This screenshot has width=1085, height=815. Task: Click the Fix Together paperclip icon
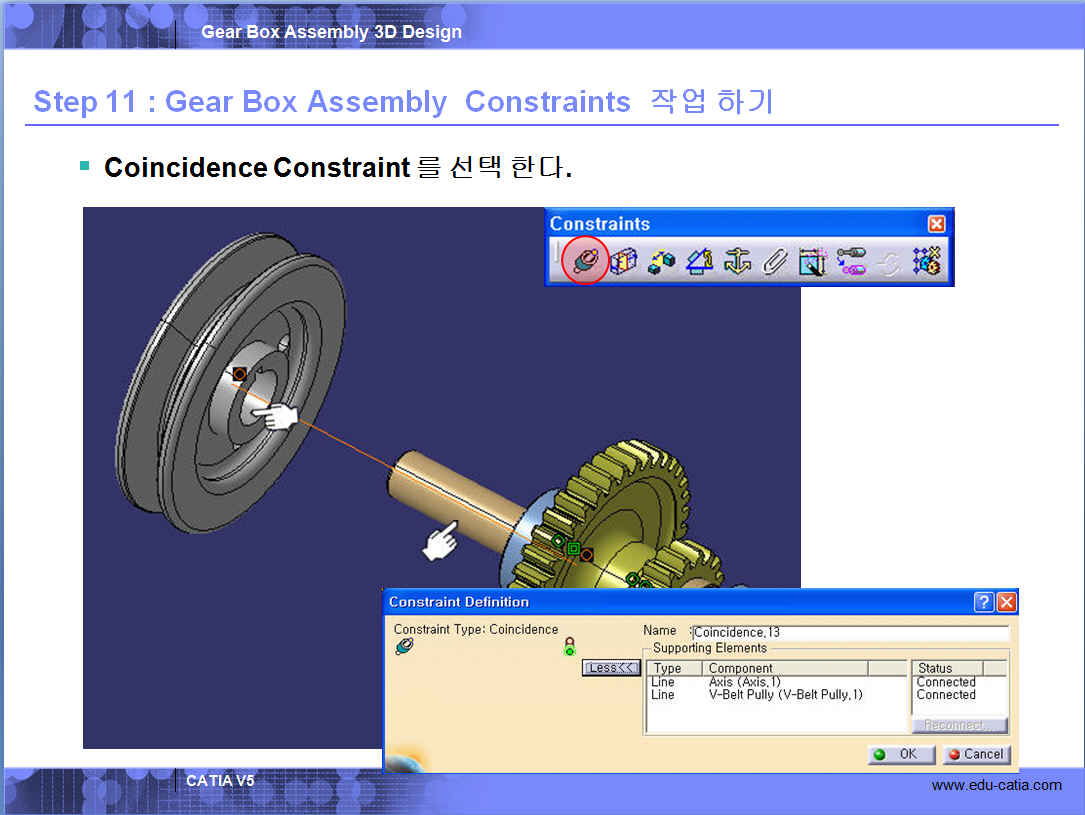pos(775,262)
